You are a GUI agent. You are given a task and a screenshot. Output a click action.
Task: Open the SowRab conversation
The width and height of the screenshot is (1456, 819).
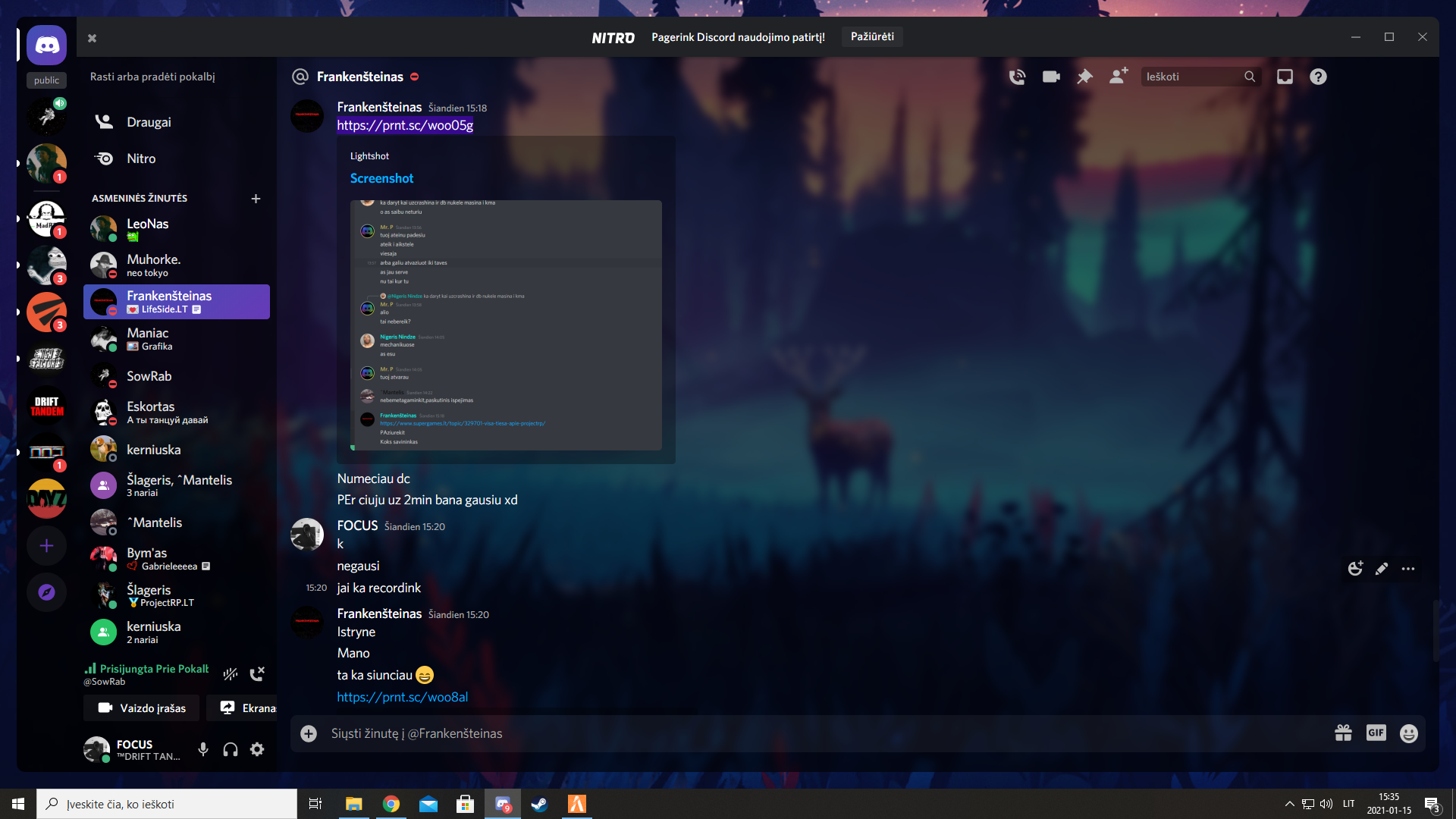177,376
